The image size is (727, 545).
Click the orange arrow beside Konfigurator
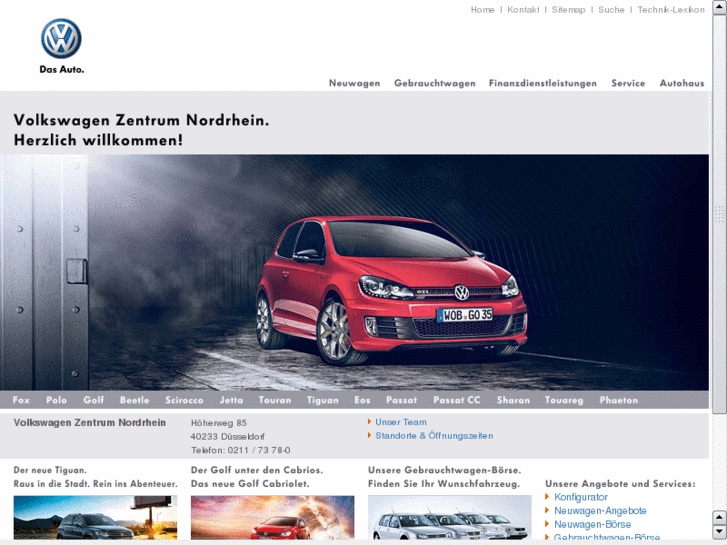pyautogui.click(x=547, y=497)
